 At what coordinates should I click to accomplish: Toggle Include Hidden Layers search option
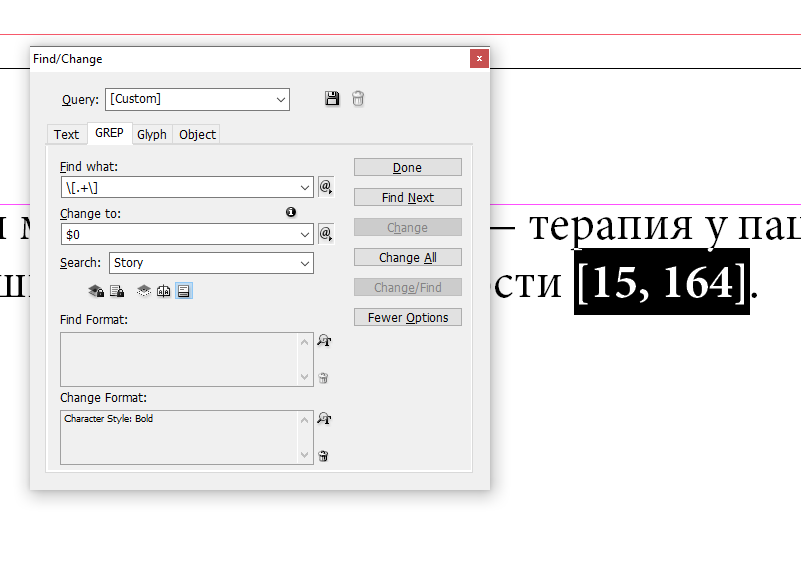144,291
